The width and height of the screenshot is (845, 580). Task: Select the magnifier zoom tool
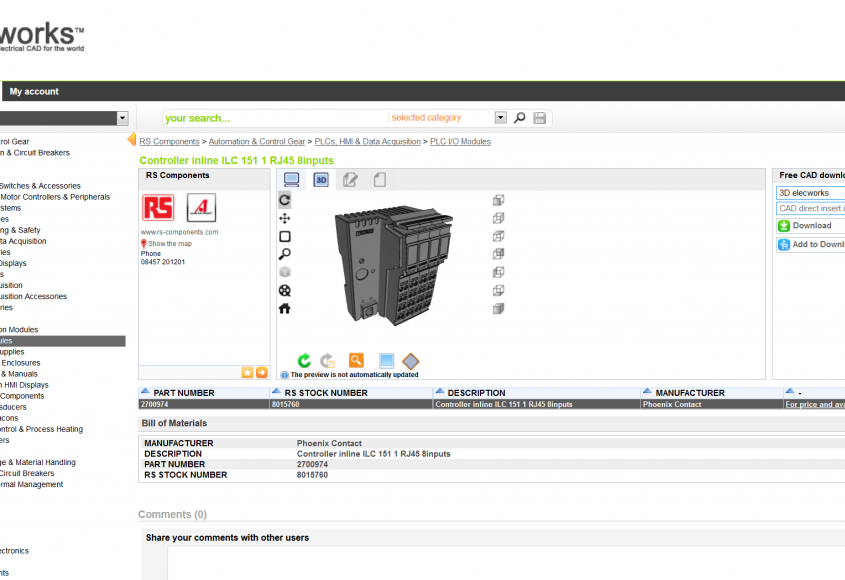pyautogui.click(x=285, y=254)
